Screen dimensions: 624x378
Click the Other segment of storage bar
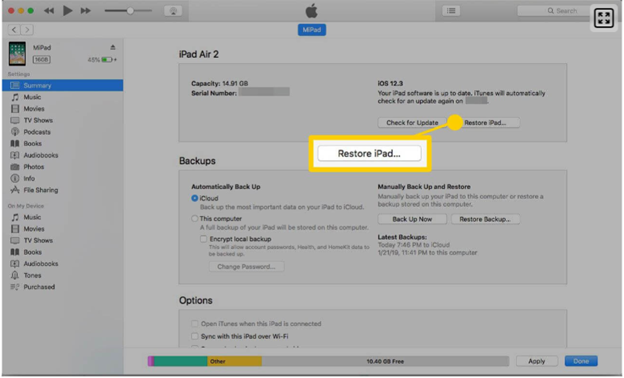click(234, 361)
